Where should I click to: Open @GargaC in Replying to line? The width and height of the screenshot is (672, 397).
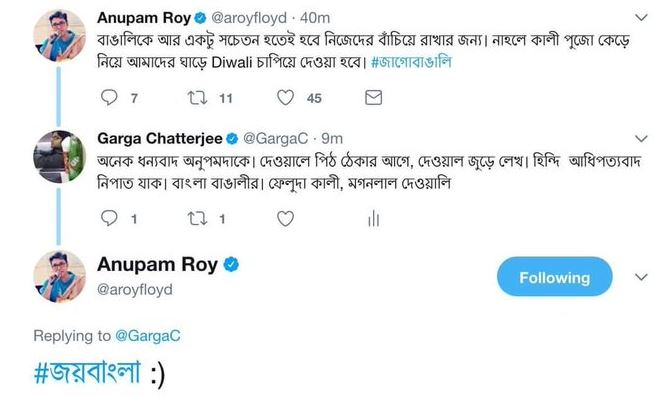tap(148, 336)
